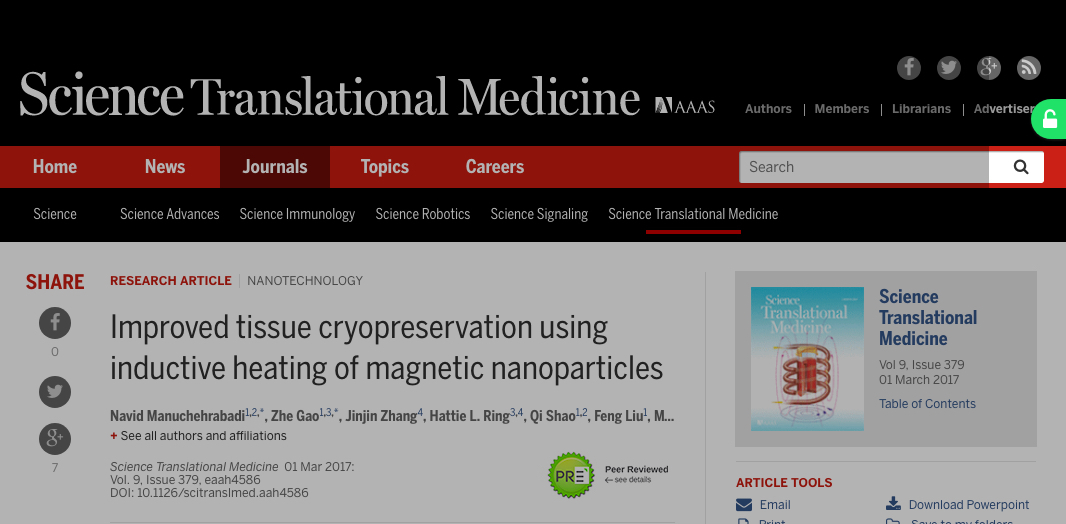Click the see details peer review link
1066x524 pixels.
tap(628, 480)
